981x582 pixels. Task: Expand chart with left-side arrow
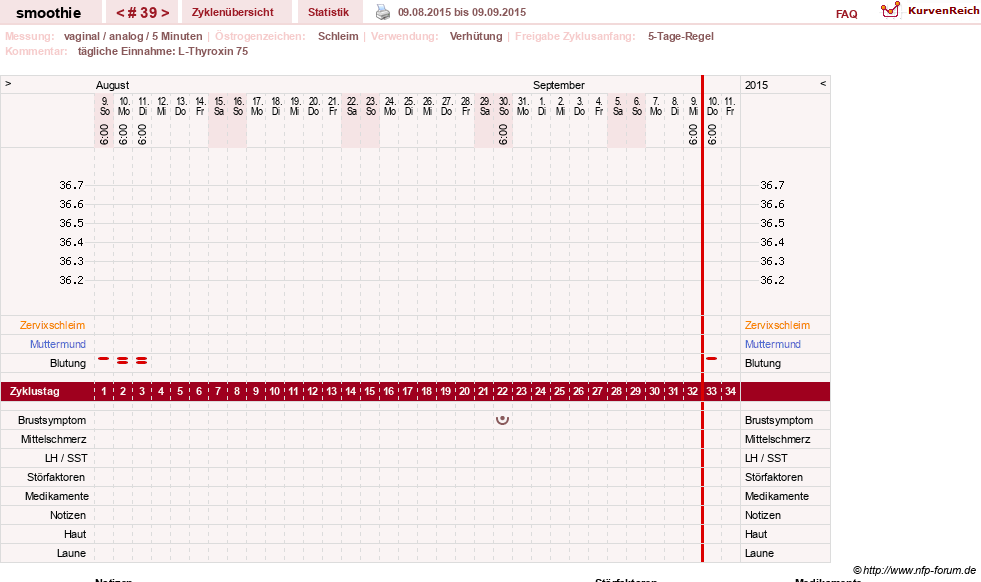coord(8,83)
